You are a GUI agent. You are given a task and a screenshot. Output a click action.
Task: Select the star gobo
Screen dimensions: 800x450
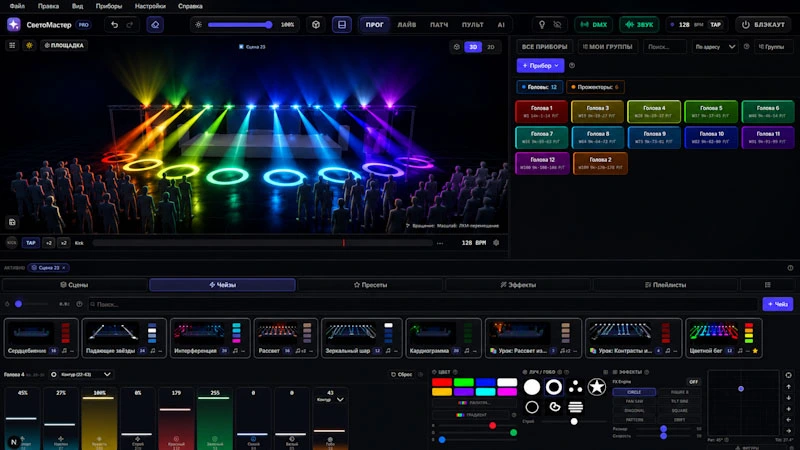597,387
